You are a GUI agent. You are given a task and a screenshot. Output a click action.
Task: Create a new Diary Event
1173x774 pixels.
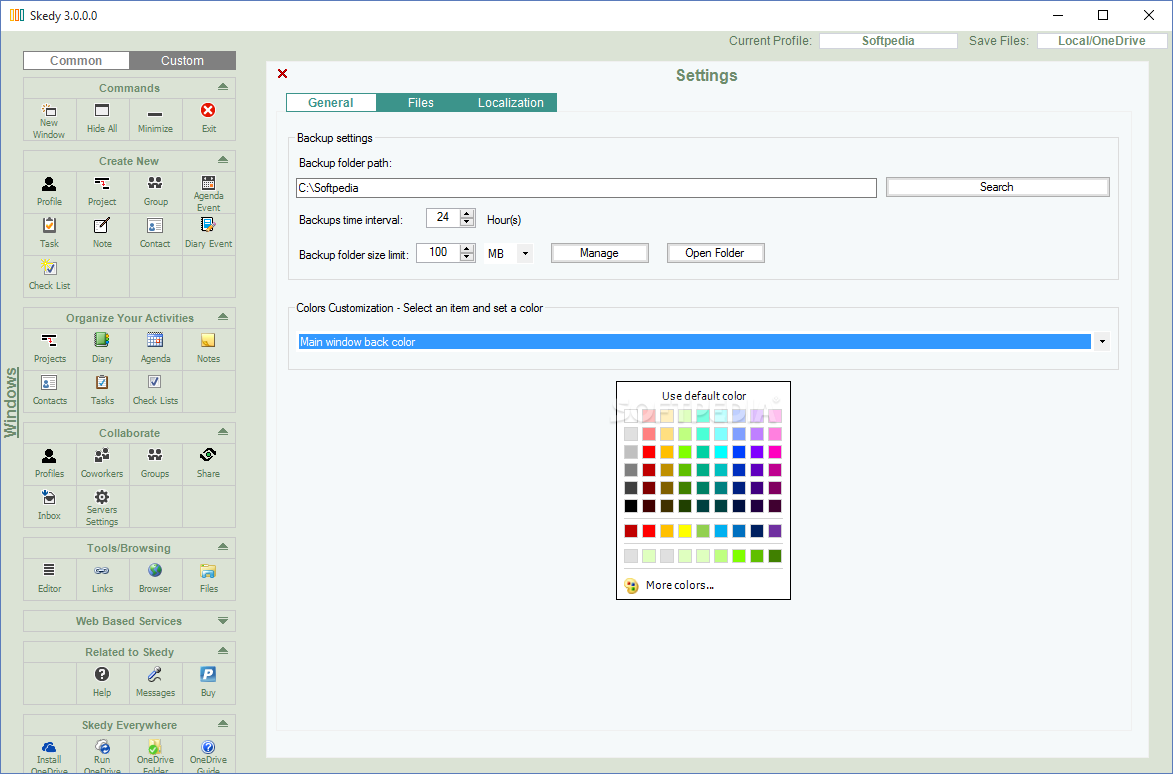pos(209,234)
